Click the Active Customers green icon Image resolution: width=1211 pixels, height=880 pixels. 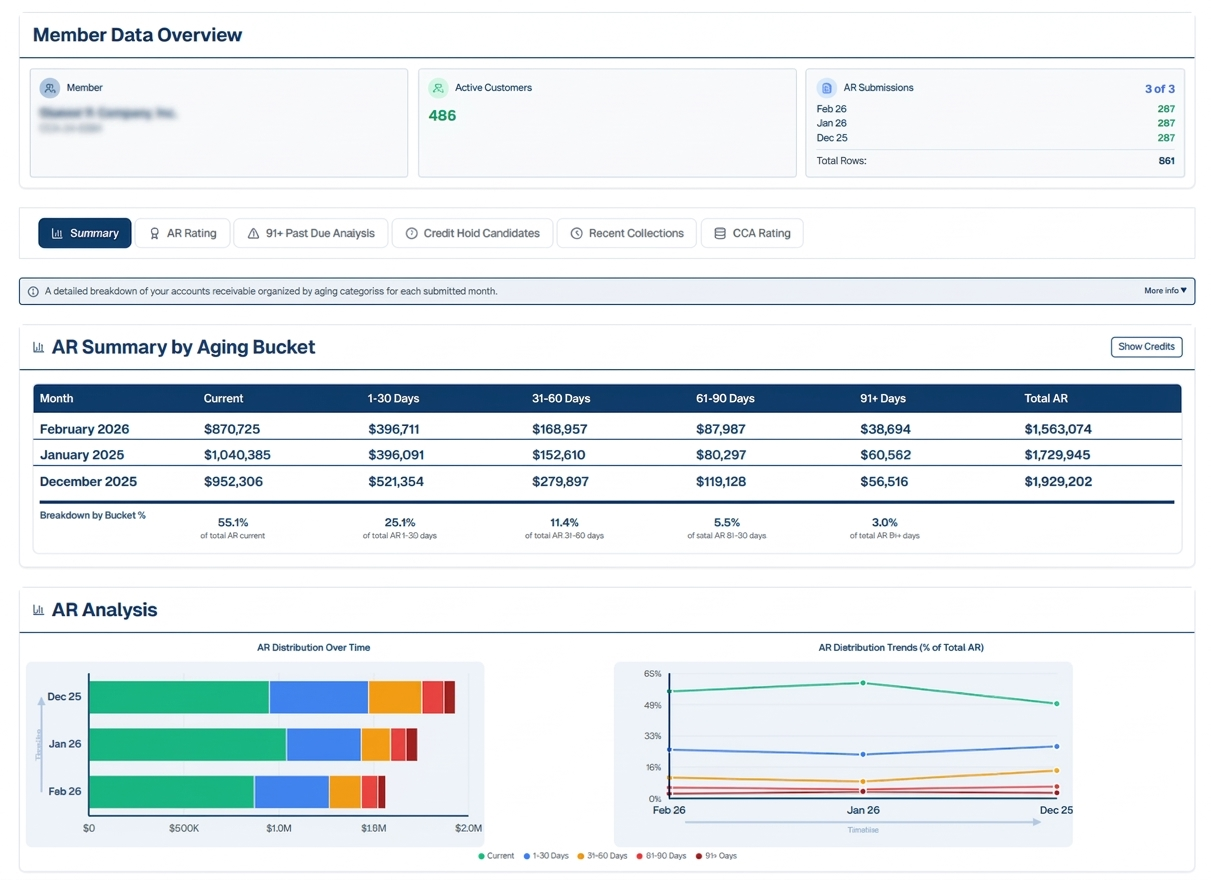tap(438, 88)
